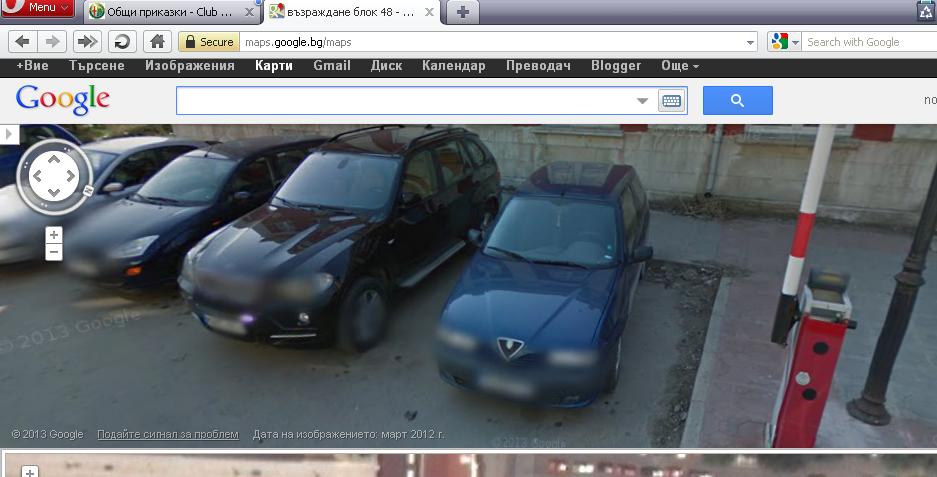The width and height of the screenshot is (937, 477).
Task: Expand the left side panel arrow
Action: point(9,134)
